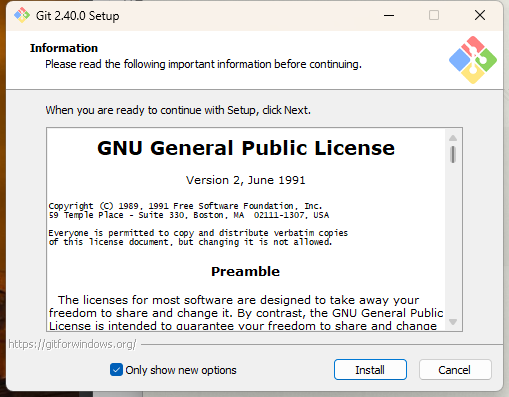Close the Git 2.40.0 Setup window
Viewport: 509px width, 397px height.
tap(480, 15)
